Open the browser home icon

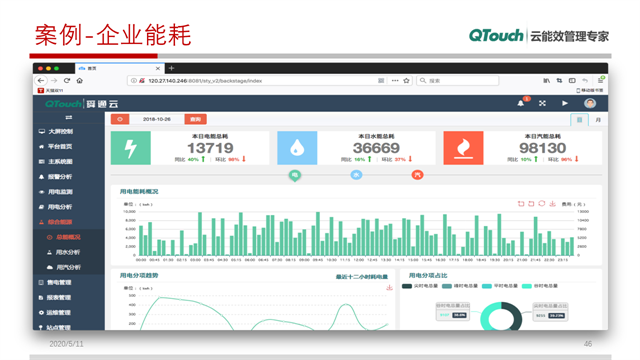click(80, 80)
